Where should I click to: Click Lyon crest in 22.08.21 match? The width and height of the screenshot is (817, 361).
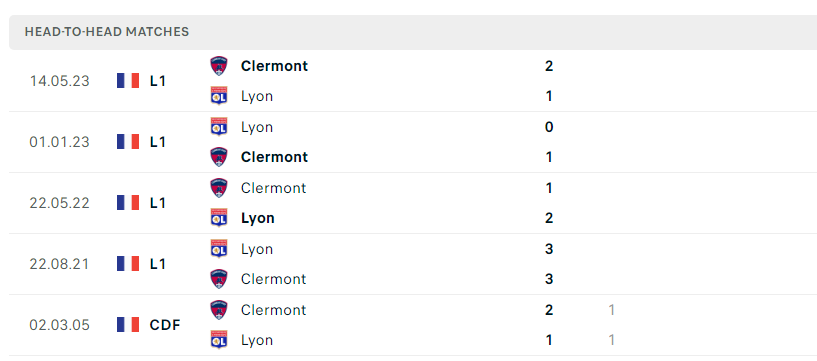pos(219,248)
